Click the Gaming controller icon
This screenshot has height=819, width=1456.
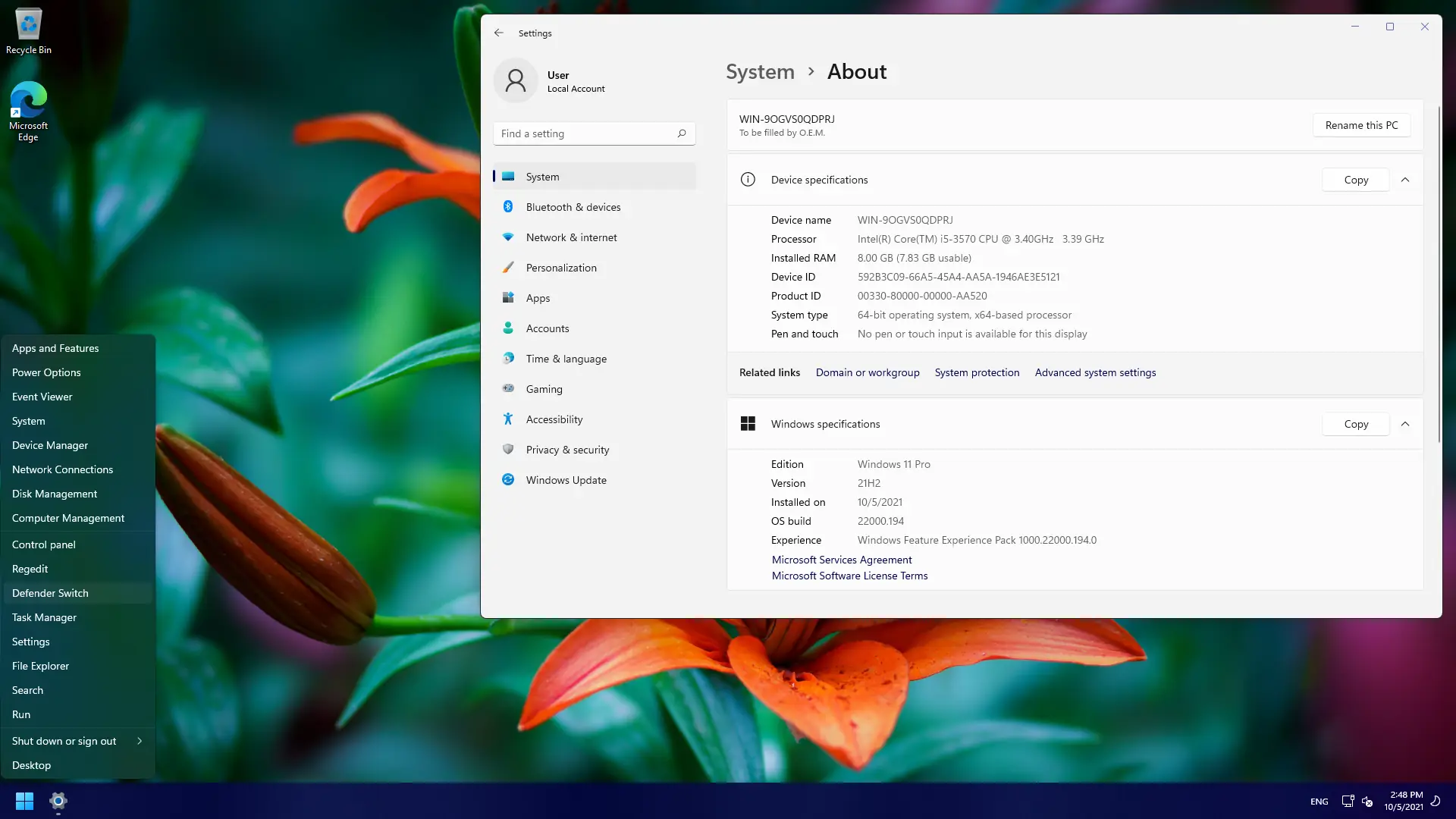coord(508,388)
